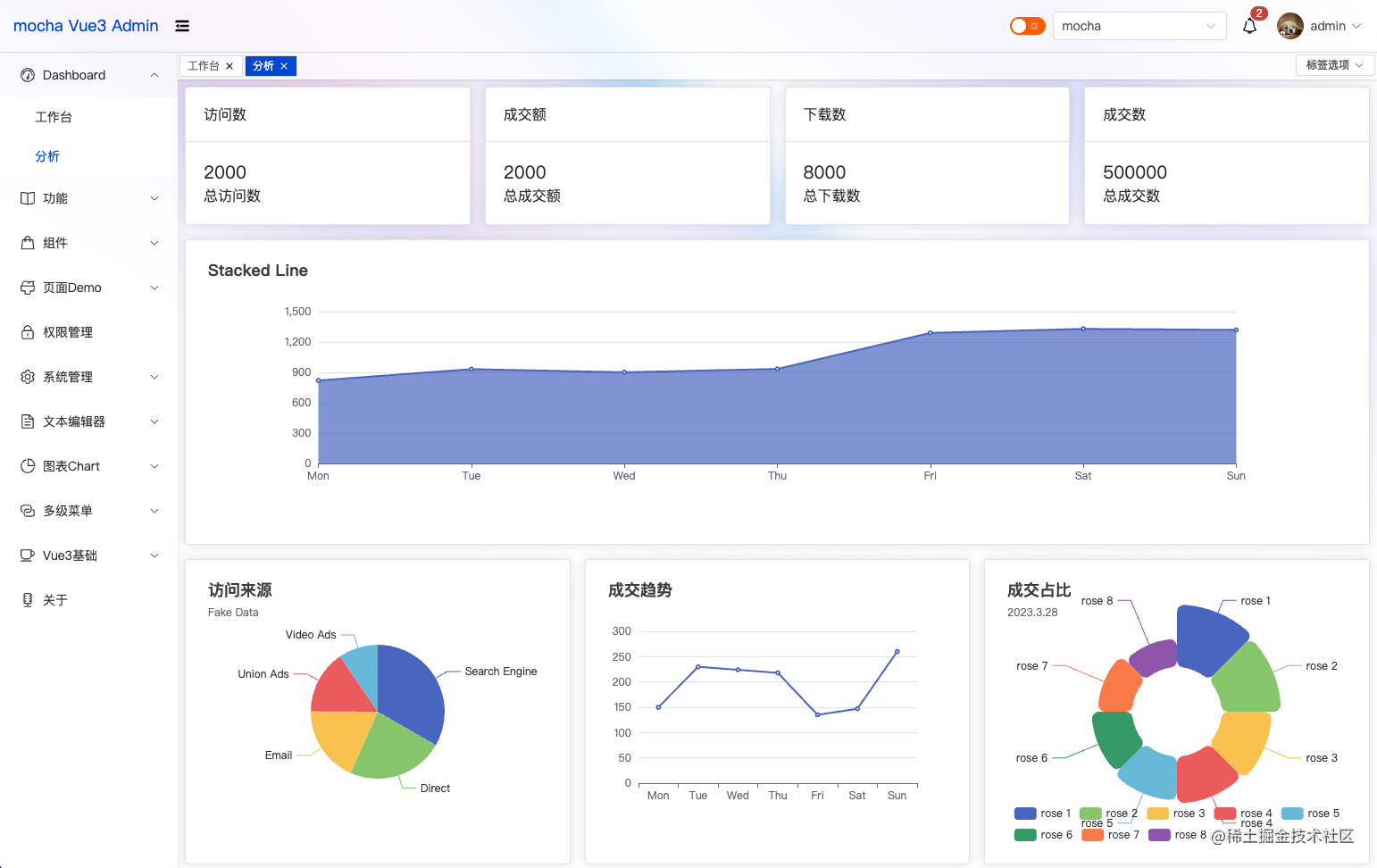This screenshot has width=1377, height=868.
Task: Click the 权限管理 lock icon
Action: point(28,332)
